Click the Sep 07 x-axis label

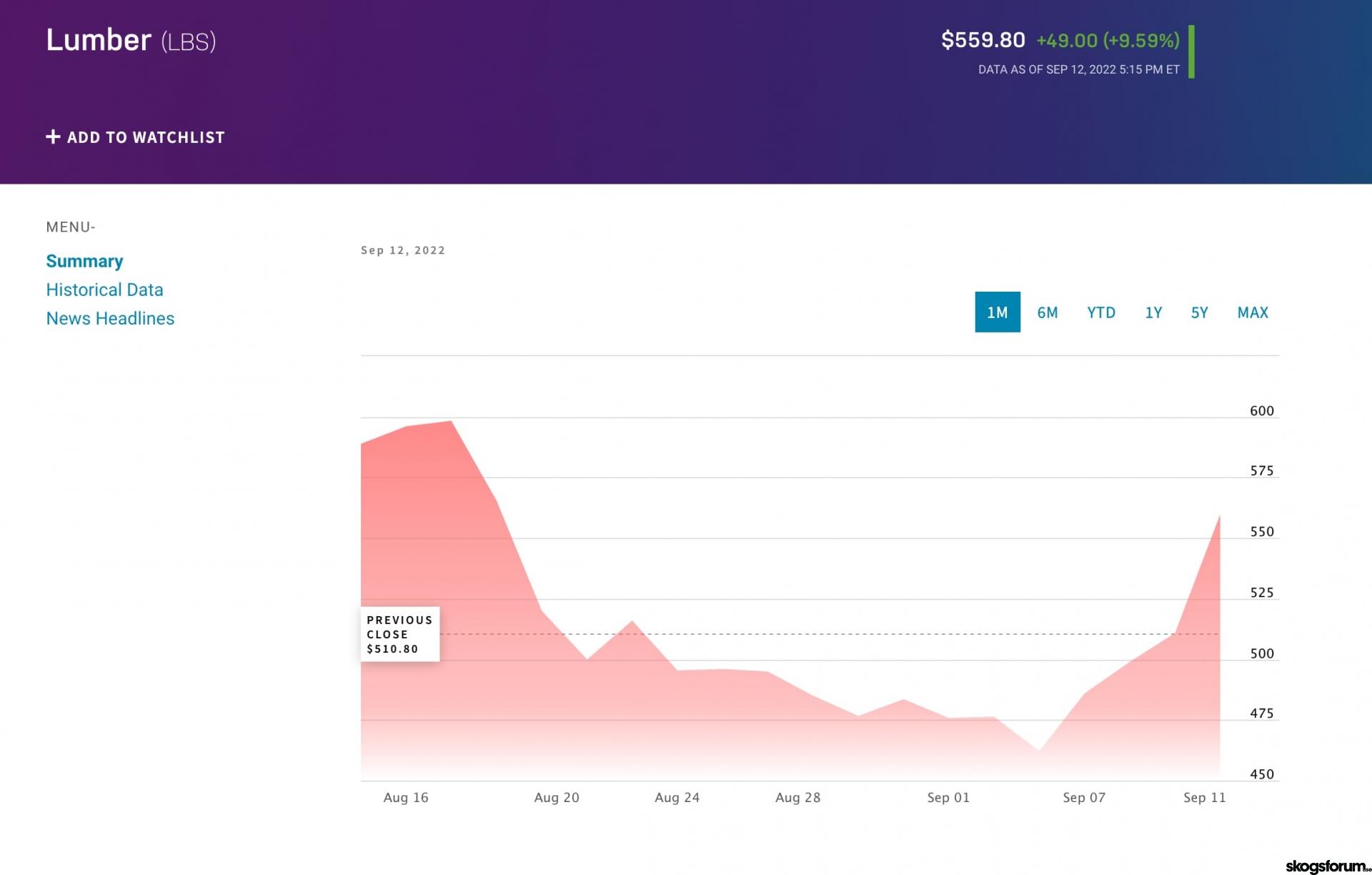coord(1084,798)
